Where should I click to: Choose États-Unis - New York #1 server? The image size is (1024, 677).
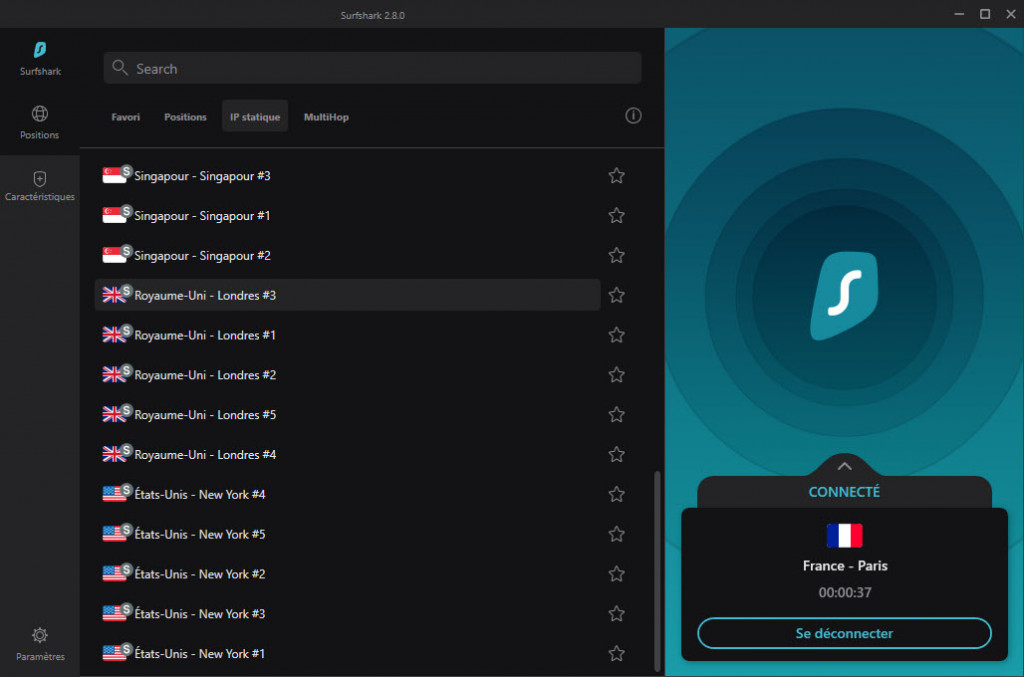347,653
